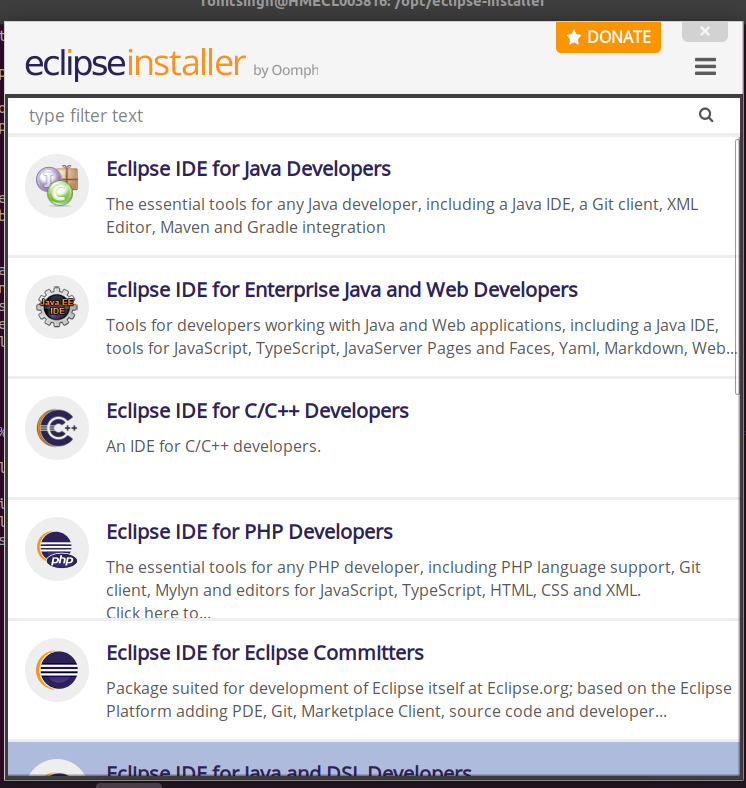Click 'The essential tools for any PHP developer' description
746x788 pixels.
[x=403, y=578]
